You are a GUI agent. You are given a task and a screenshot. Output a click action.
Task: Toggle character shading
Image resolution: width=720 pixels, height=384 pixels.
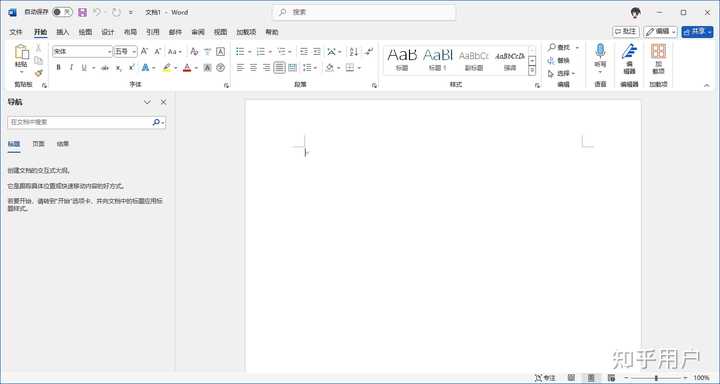tap(207, 68)
